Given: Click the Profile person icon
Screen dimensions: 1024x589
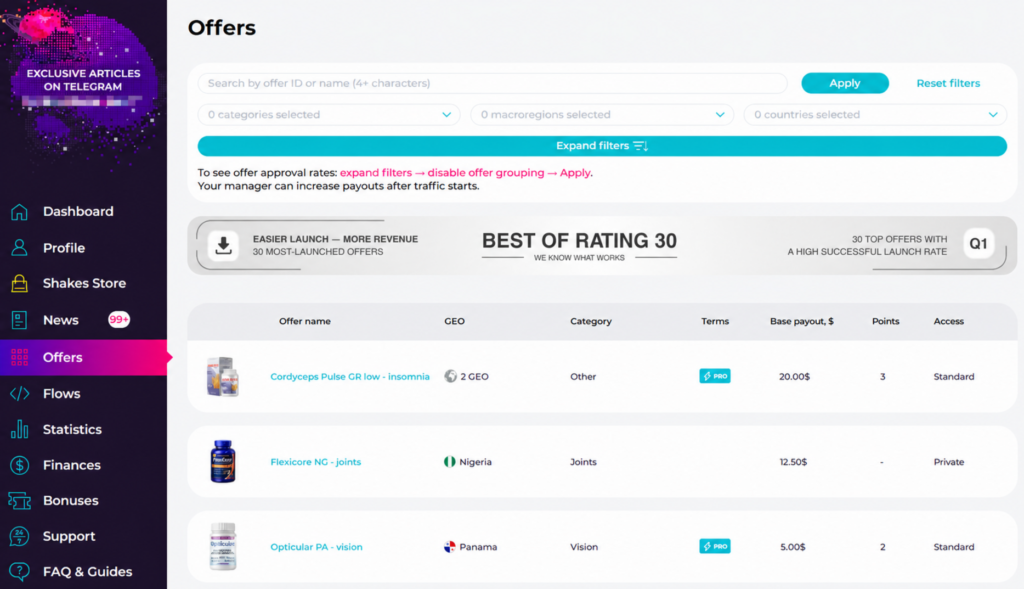Looking at the screenshot, I should 20,247.
